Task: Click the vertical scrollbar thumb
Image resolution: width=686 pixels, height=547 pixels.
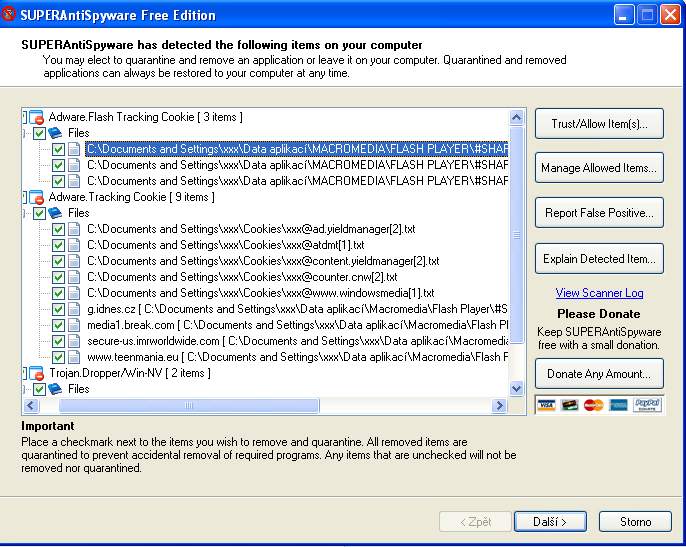Action: click(x=517, y=235)
